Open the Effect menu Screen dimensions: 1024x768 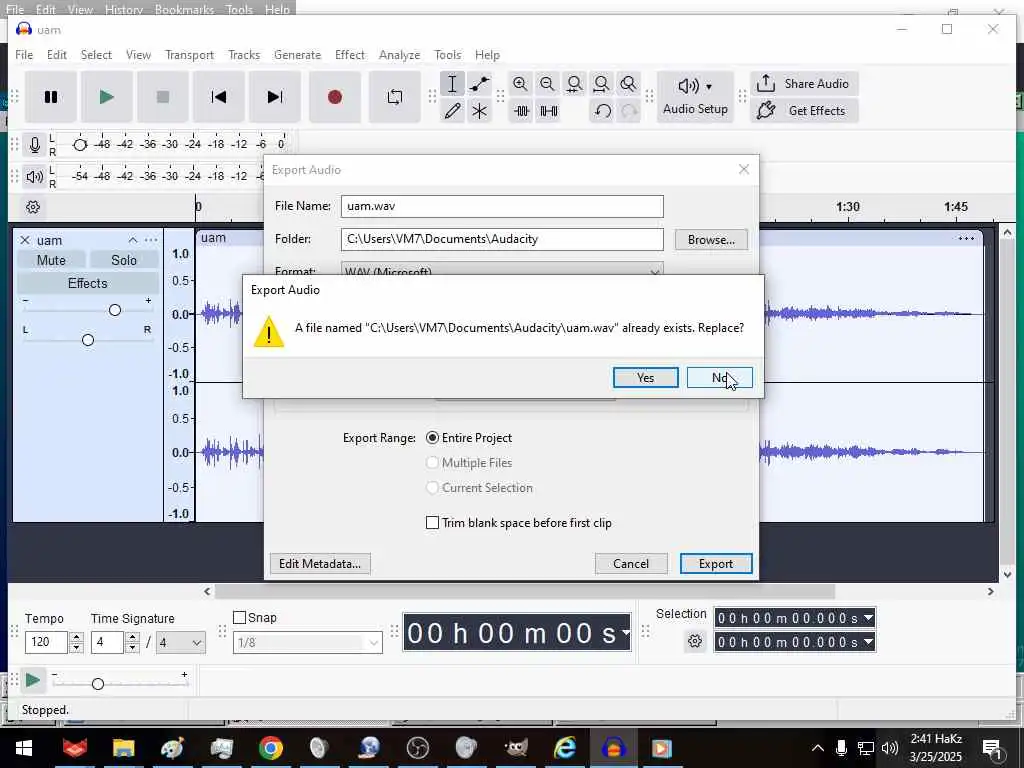pos(350,55)
